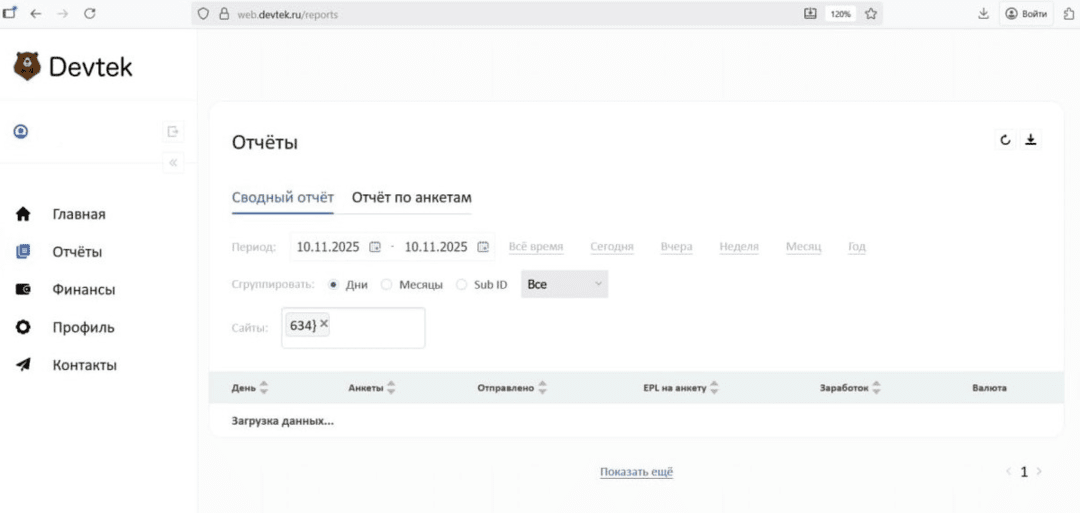The image size is (1080, 513).
Task: Sort table by Заработок column arrows
Action: tap(876, 388)
